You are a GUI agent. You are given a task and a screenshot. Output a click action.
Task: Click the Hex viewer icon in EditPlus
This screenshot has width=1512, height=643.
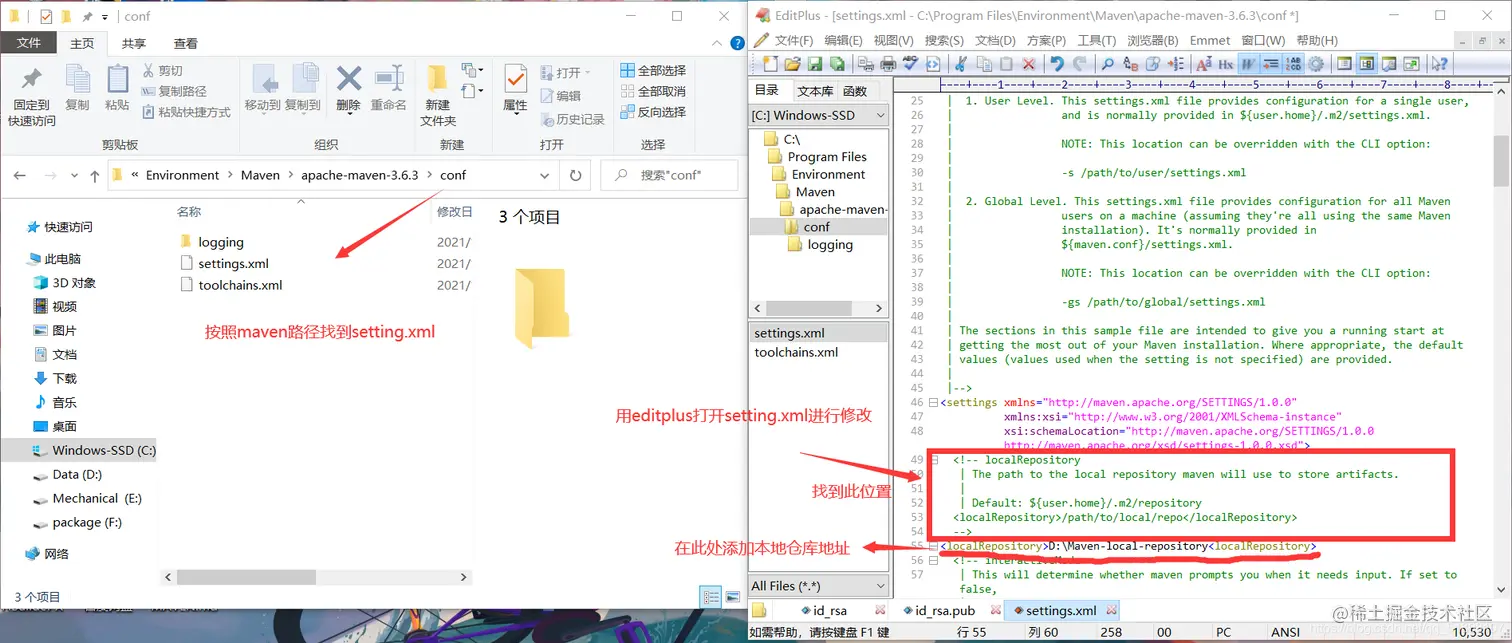coord(1225,63)
